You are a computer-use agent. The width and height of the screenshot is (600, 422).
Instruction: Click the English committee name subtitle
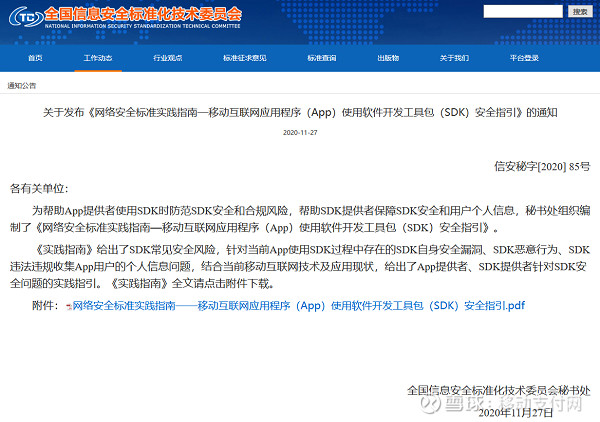(x=142, y=26)
